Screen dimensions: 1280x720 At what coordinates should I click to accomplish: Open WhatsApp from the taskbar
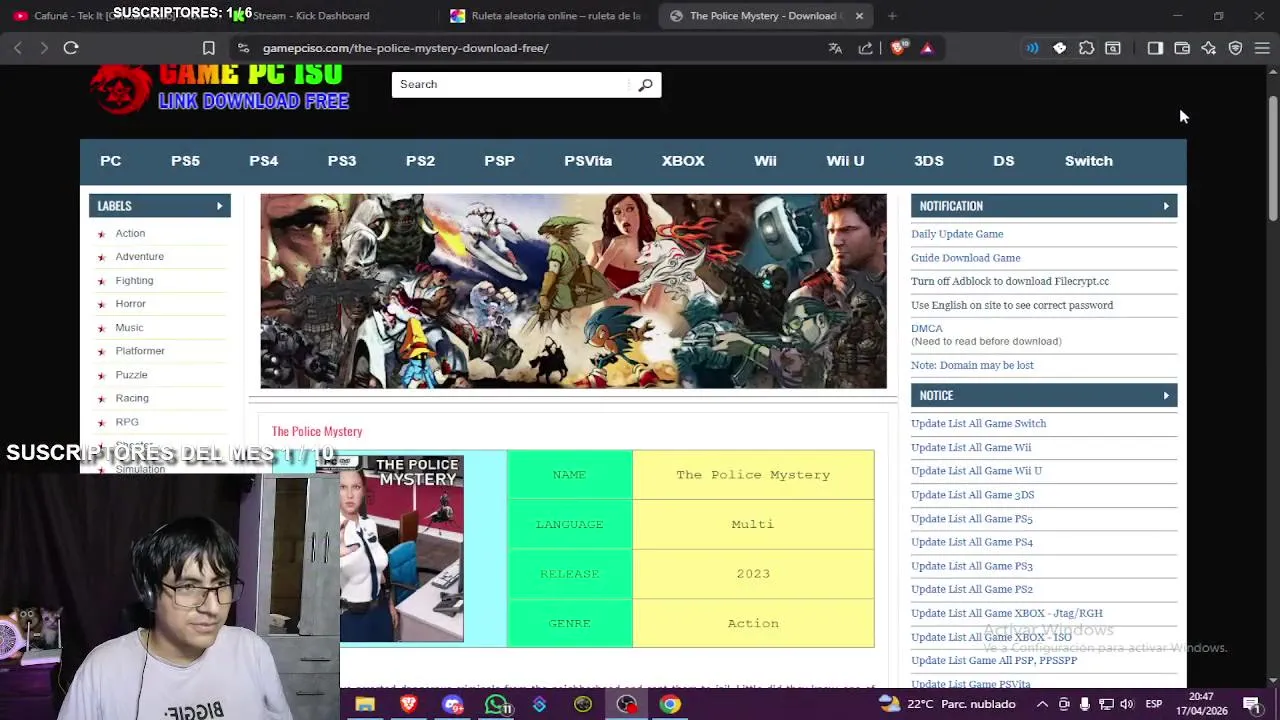point(497,704)
